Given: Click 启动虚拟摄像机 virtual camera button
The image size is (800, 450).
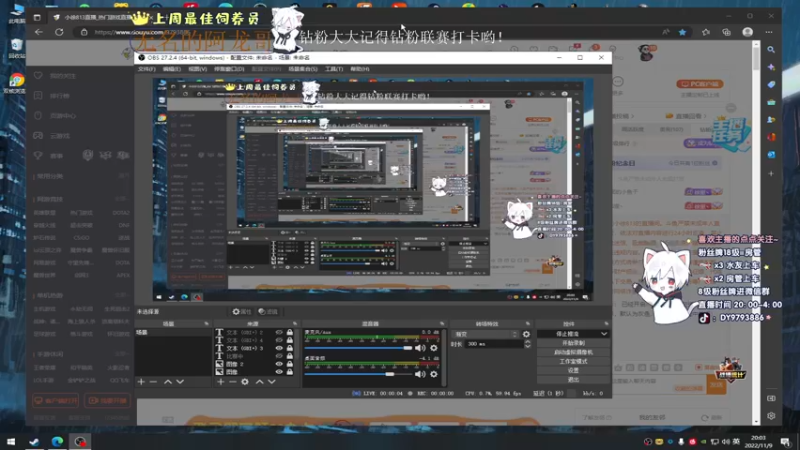Looking at the screenshot, I should point(573,352).
